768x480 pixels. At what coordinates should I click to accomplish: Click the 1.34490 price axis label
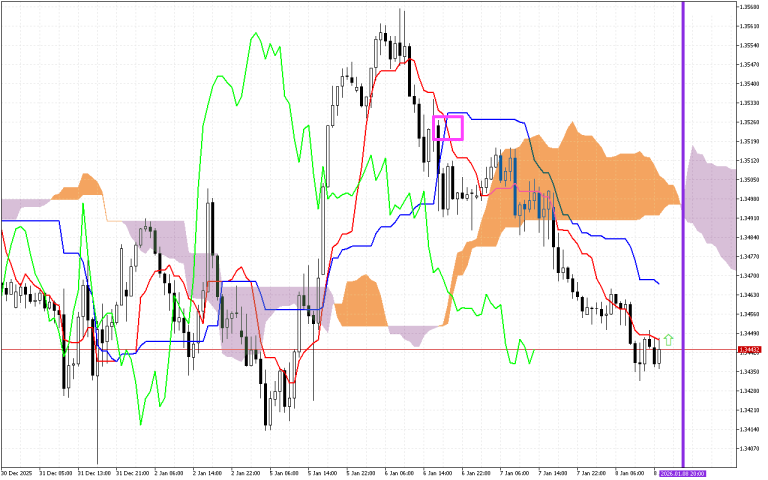point(749,333)
